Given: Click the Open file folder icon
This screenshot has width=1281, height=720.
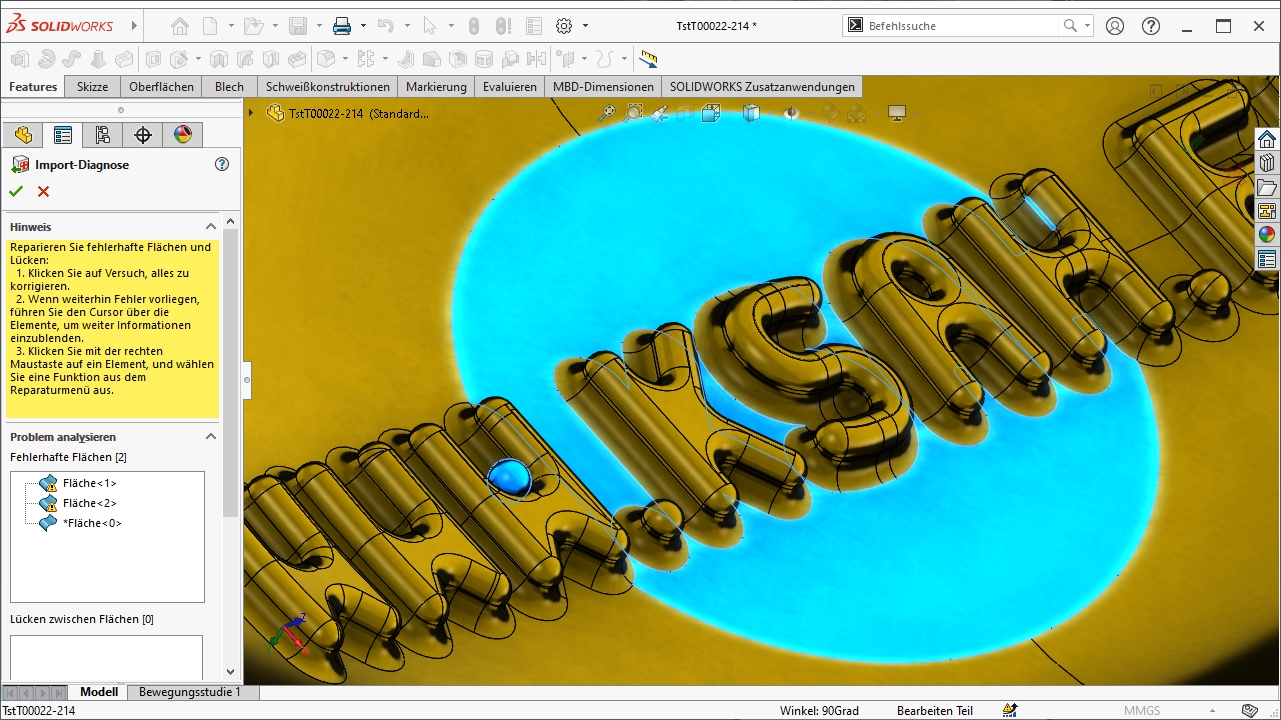Looking at the screenshot, I should 253,26.
